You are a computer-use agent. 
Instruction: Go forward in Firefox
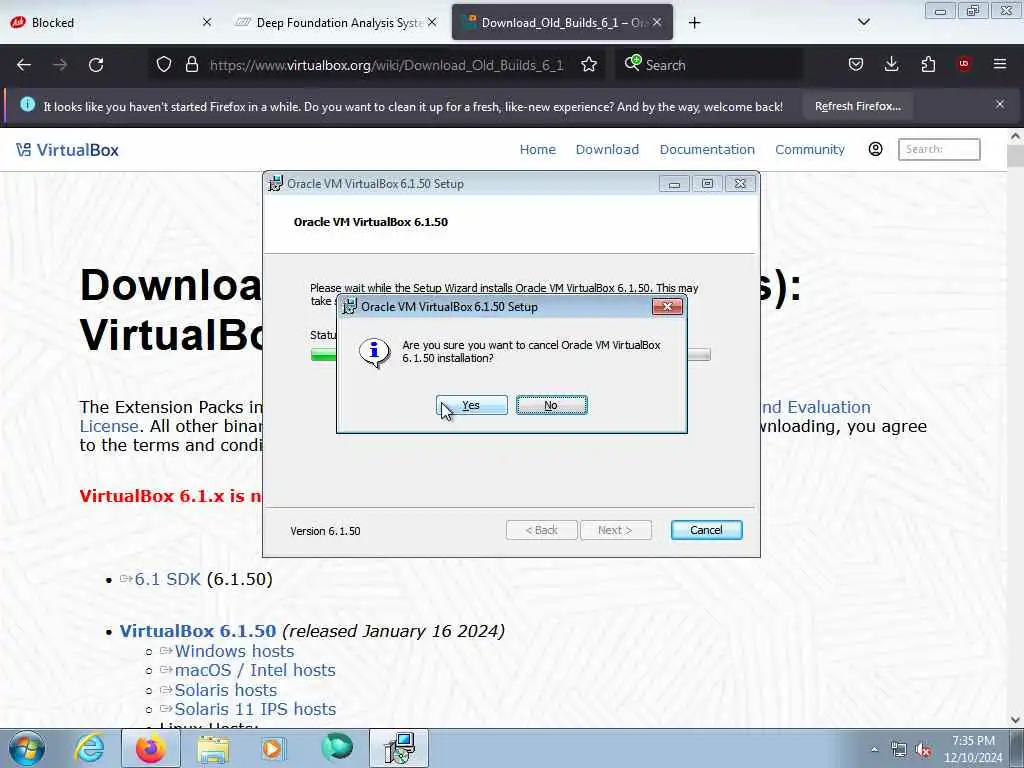60,65
